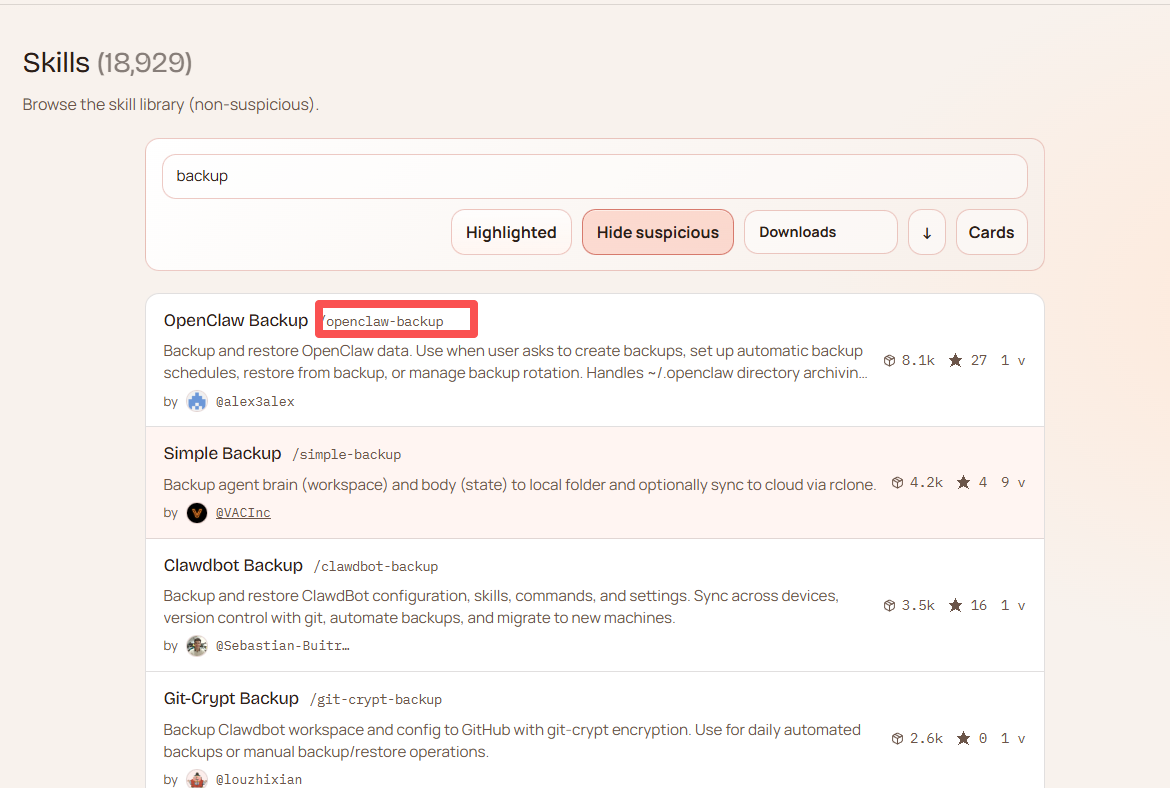The width and height of the screenshot is (1170, 788).
Task: Click the star icon on Simple Backup
Action: [963, 482]
